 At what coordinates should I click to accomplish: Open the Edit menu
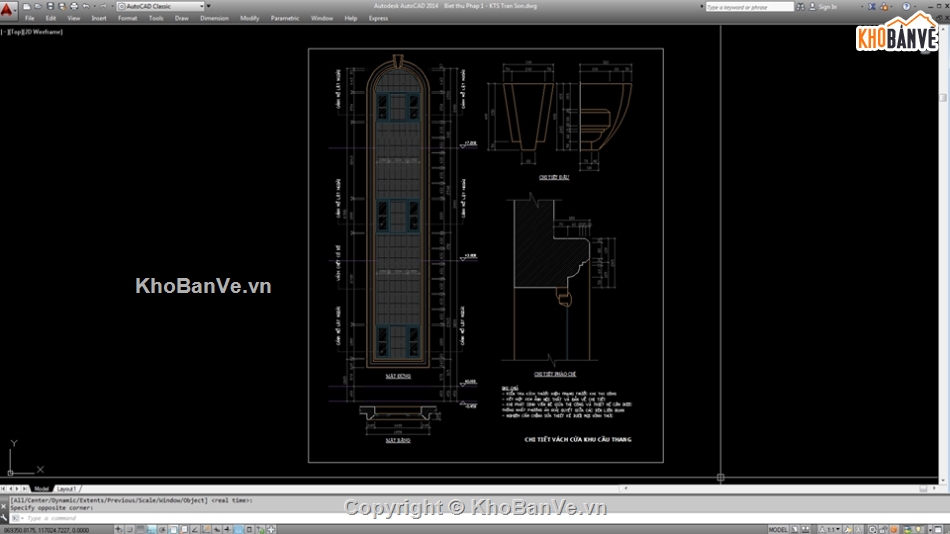coord(51,18)
